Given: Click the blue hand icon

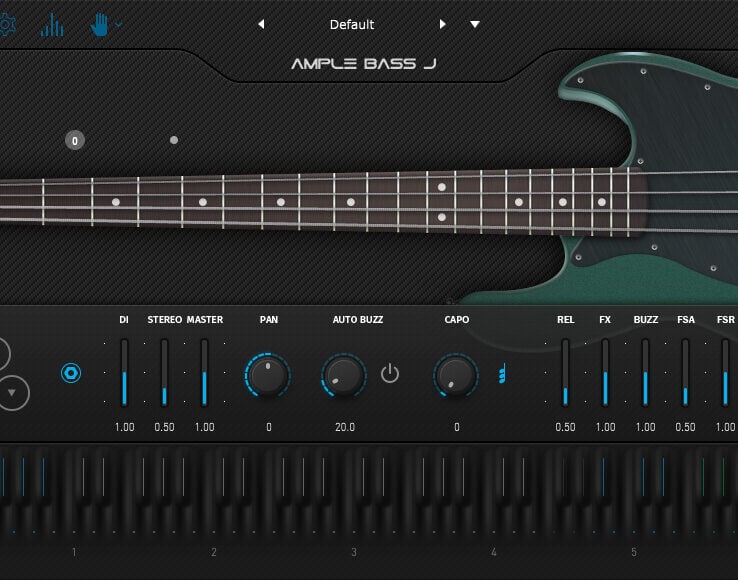Looking at the screenshot, I should [99, 24].
